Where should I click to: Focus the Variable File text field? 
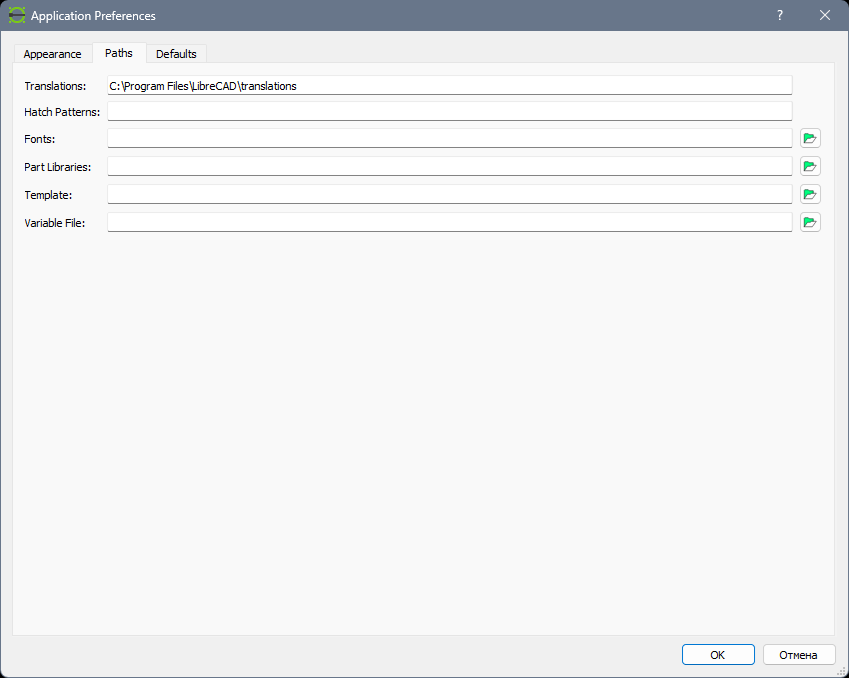pyautogui.click(x=449, y=223)
